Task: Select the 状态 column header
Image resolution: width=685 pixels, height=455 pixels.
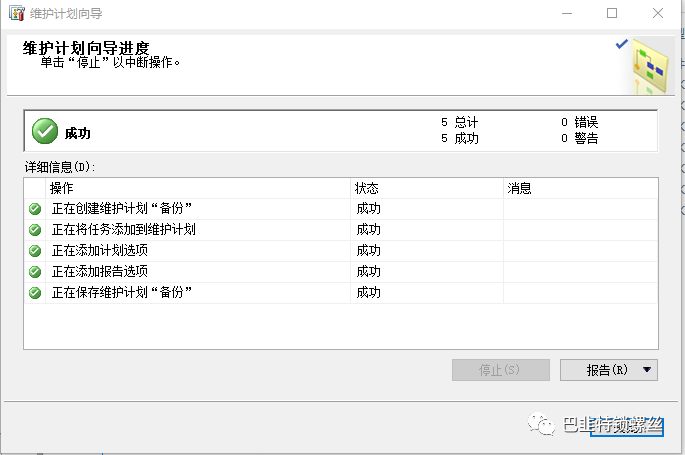Action: (x=367, y=188)
